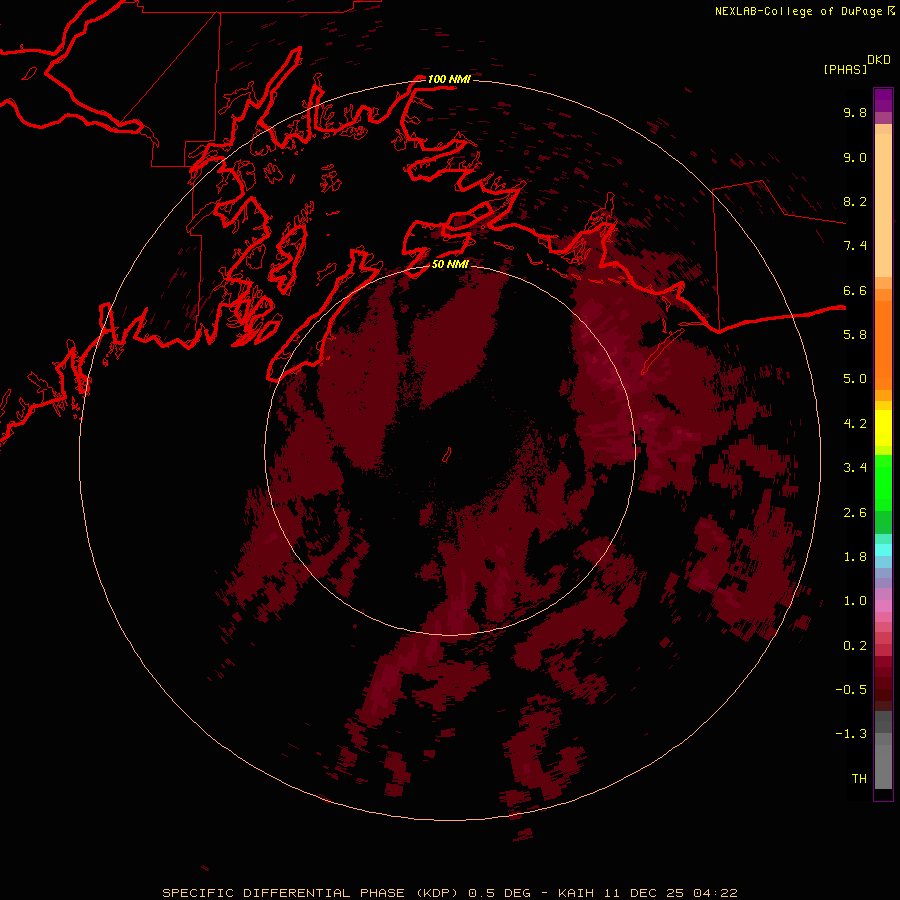
Task: Select the -0.5 legend value
Action: (x=851, y=690)
